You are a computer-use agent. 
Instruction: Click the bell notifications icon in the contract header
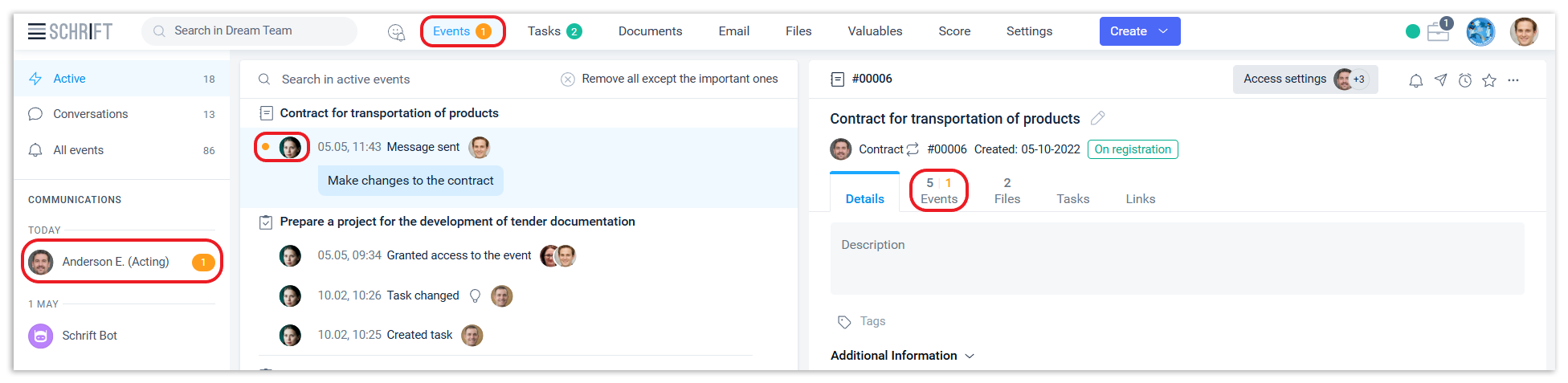[x=1416, y=80]
